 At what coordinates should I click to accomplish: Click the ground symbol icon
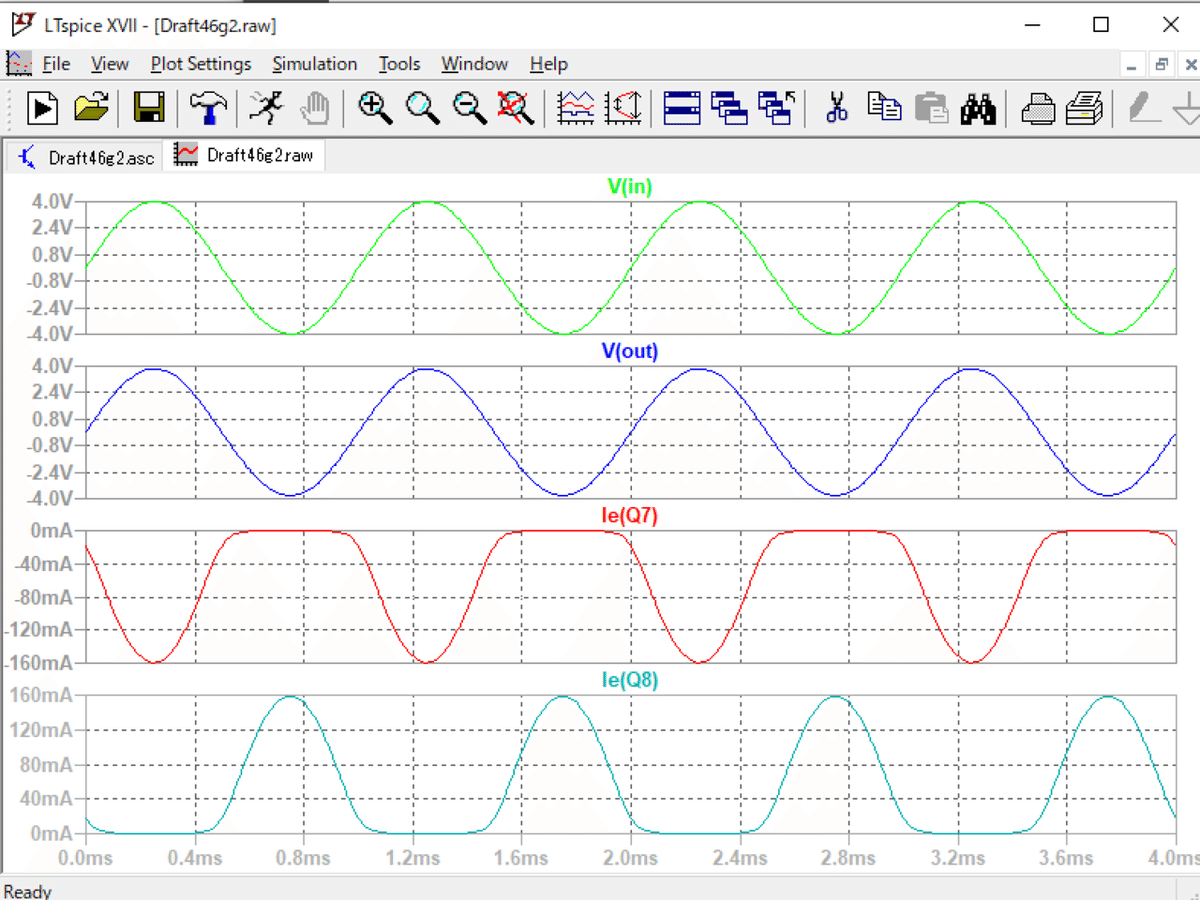(1187, 107)
